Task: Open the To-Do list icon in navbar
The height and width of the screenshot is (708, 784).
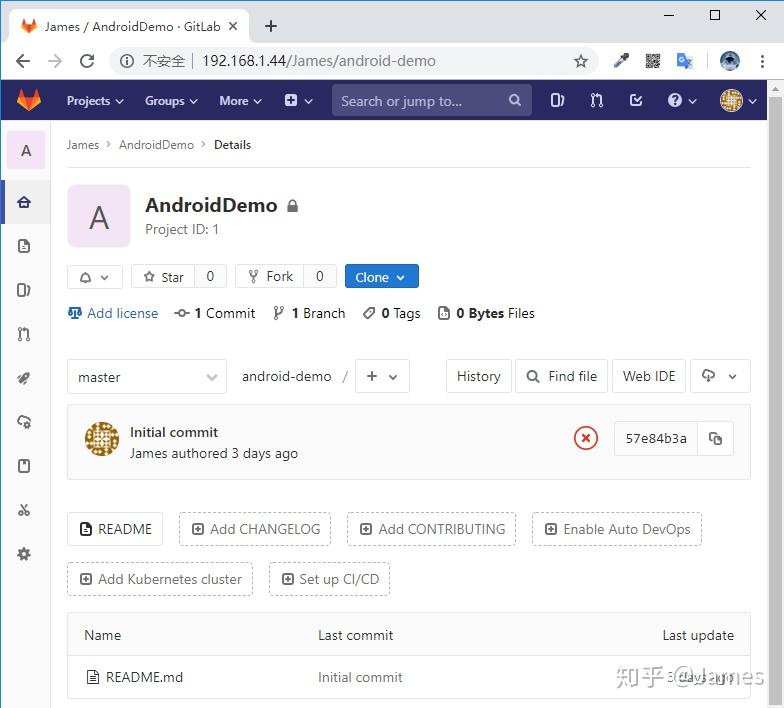Action: (636, 100)
